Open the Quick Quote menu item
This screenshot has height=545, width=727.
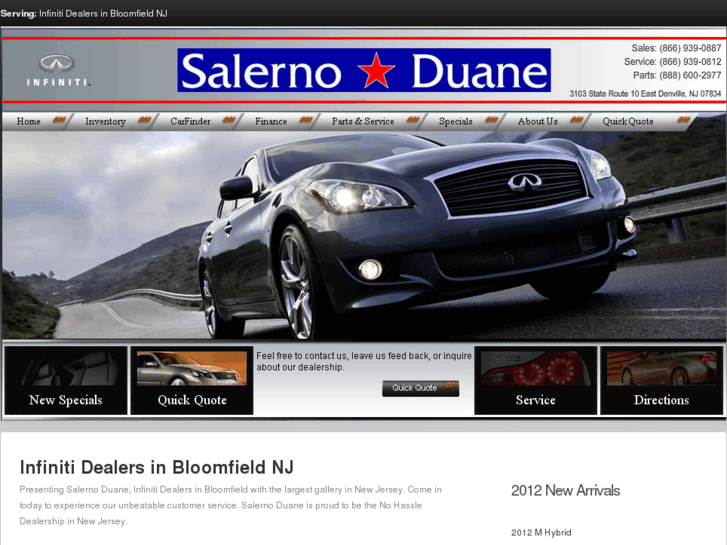pyautogui.click(x=628, y=121)
